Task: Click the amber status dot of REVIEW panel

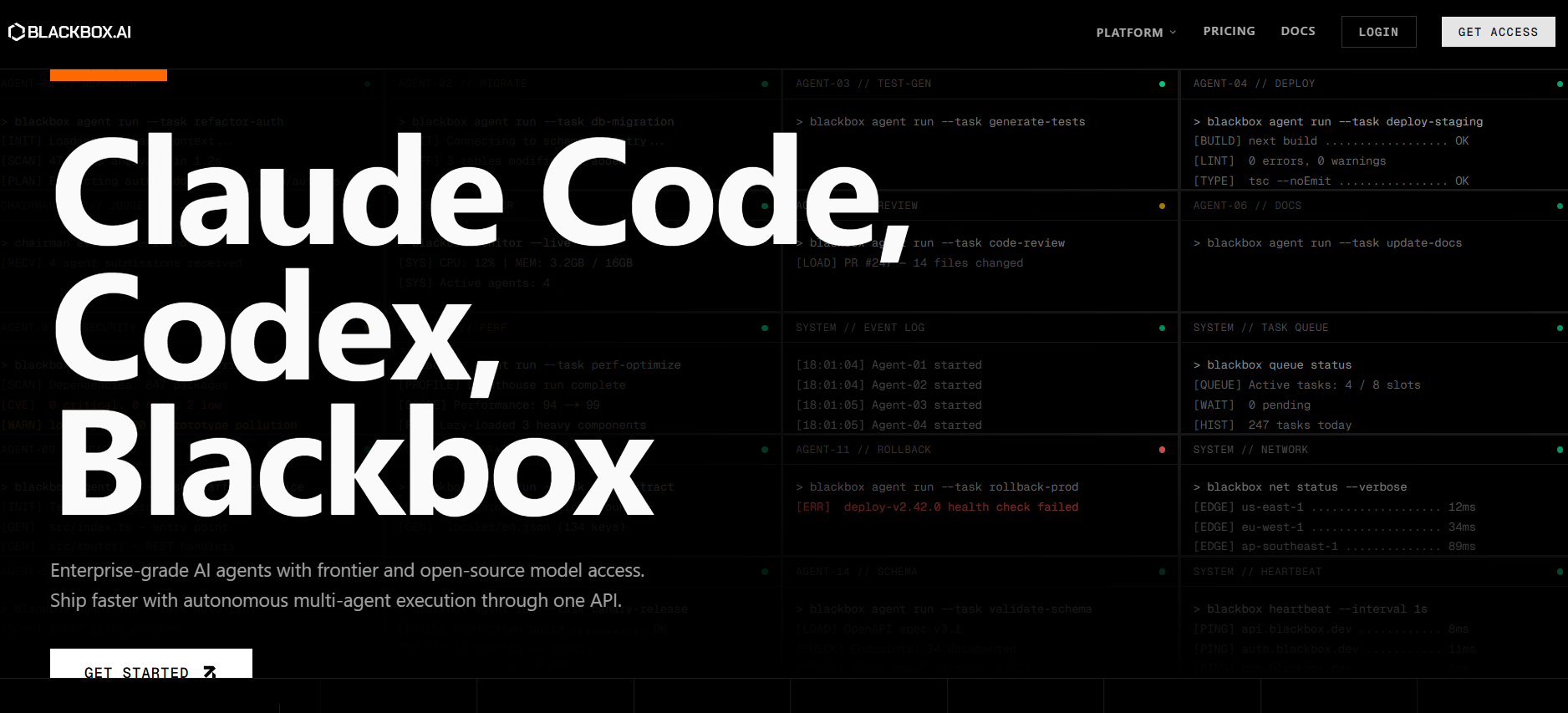Action: point(1162,206)
